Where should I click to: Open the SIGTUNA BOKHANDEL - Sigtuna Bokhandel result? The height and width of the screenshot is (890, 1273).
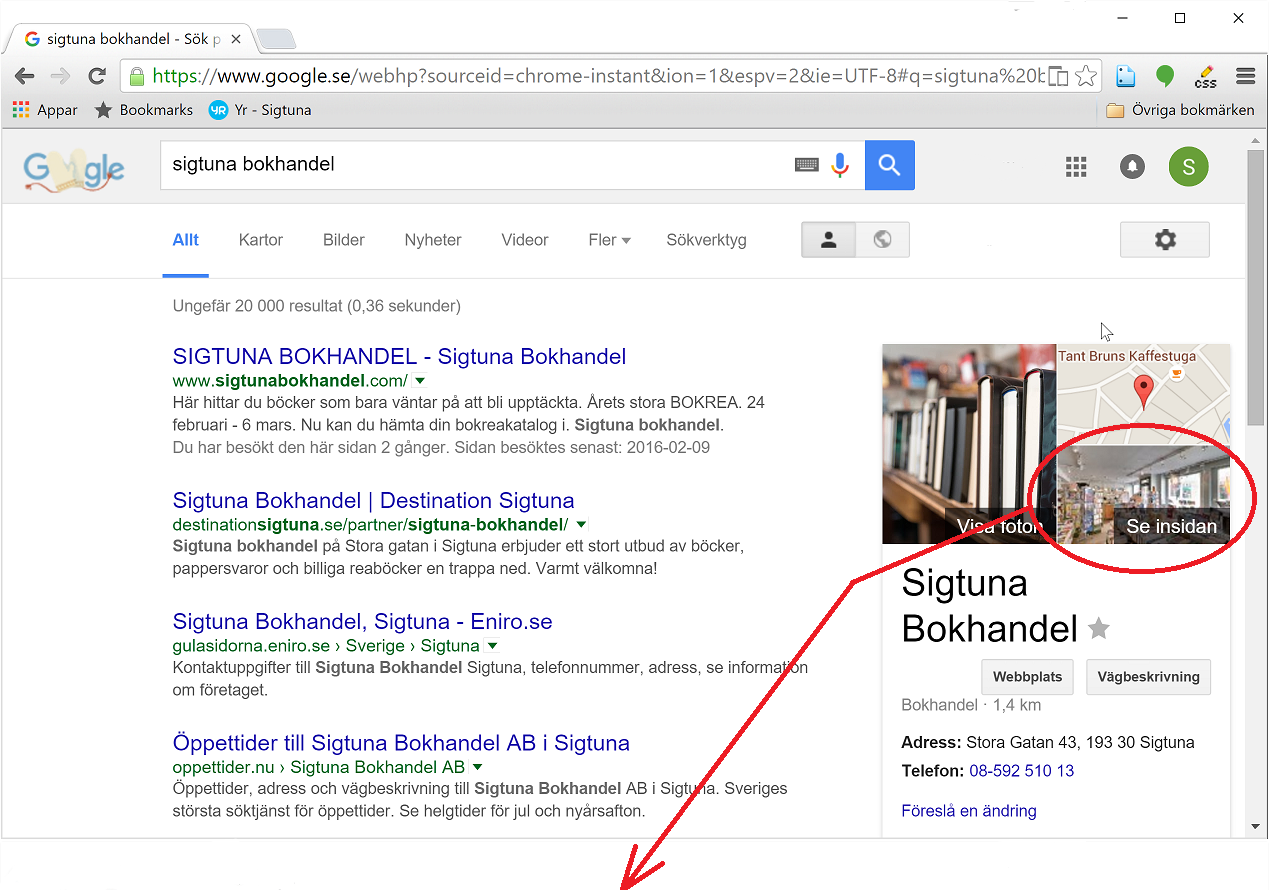[x=400, y=357]
